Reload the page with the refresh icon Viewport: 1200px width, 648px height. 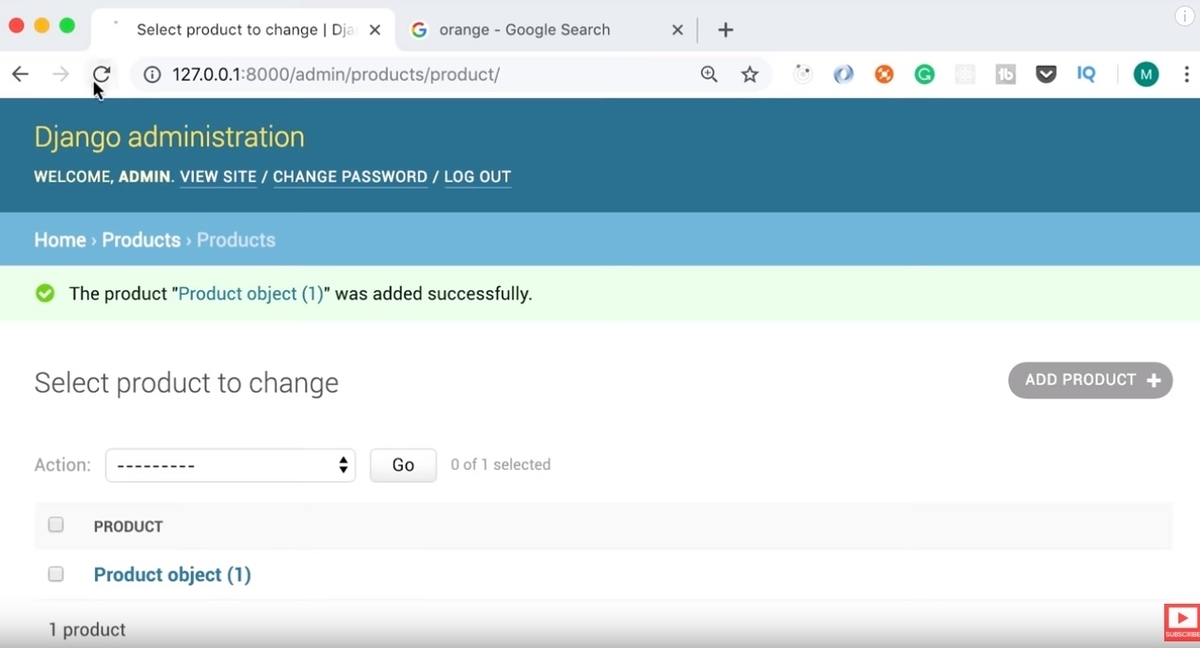(x=101, y=74)
